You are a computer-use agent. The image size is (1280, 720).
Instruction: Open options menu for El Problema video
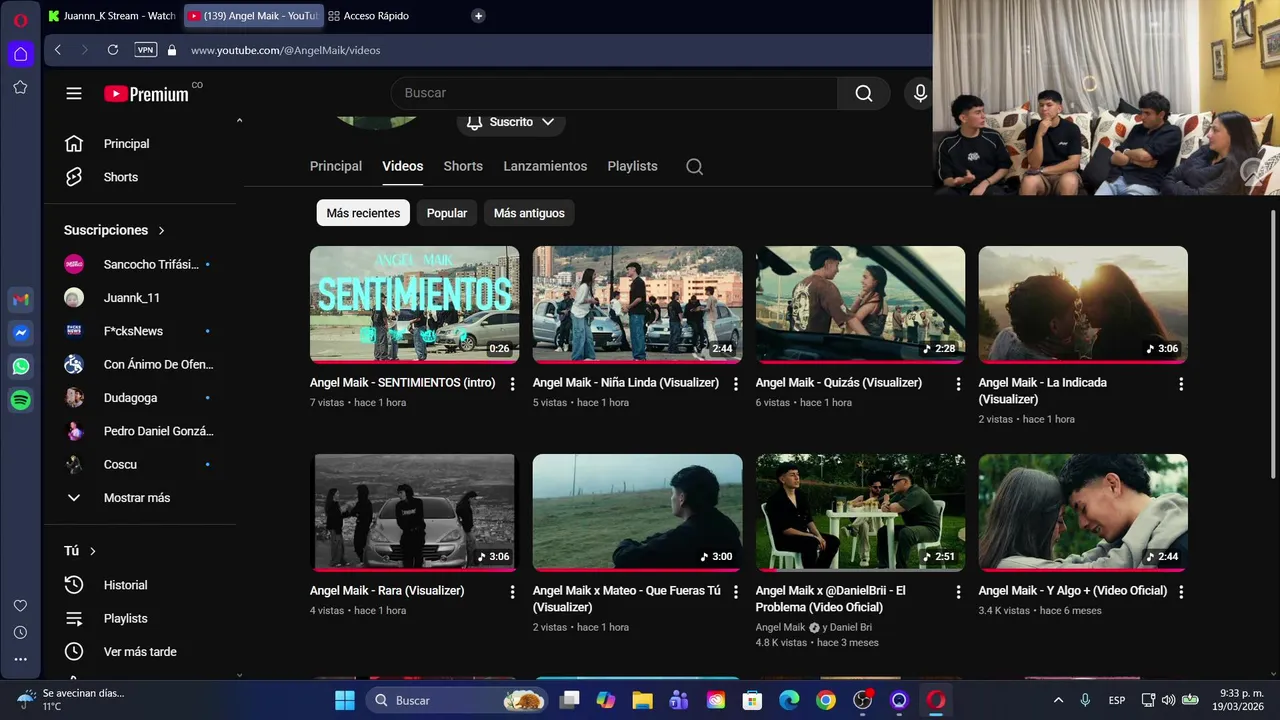click(959, 592)
